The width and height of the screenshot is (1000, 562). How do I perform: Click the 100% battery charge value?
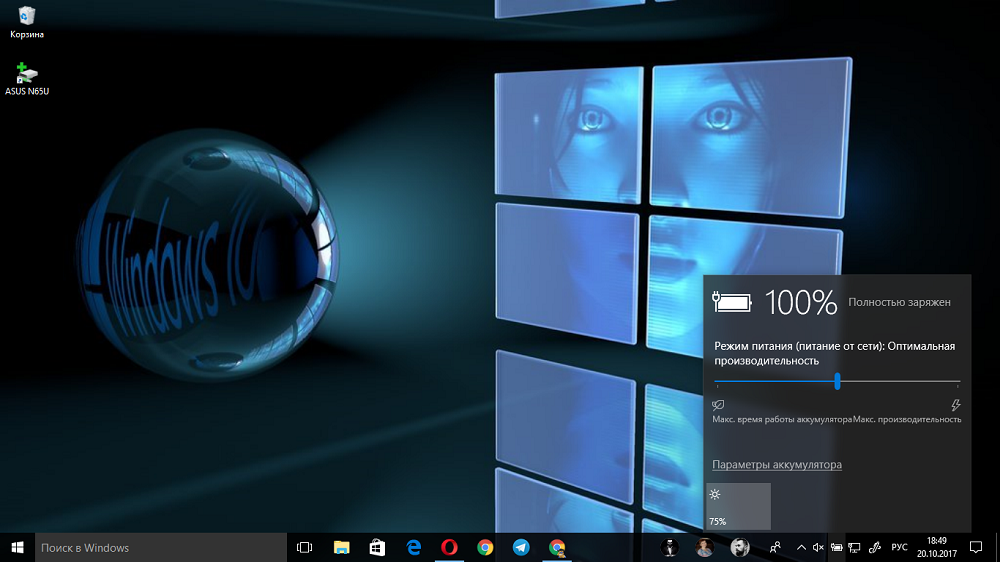click(x=800, y=302)
